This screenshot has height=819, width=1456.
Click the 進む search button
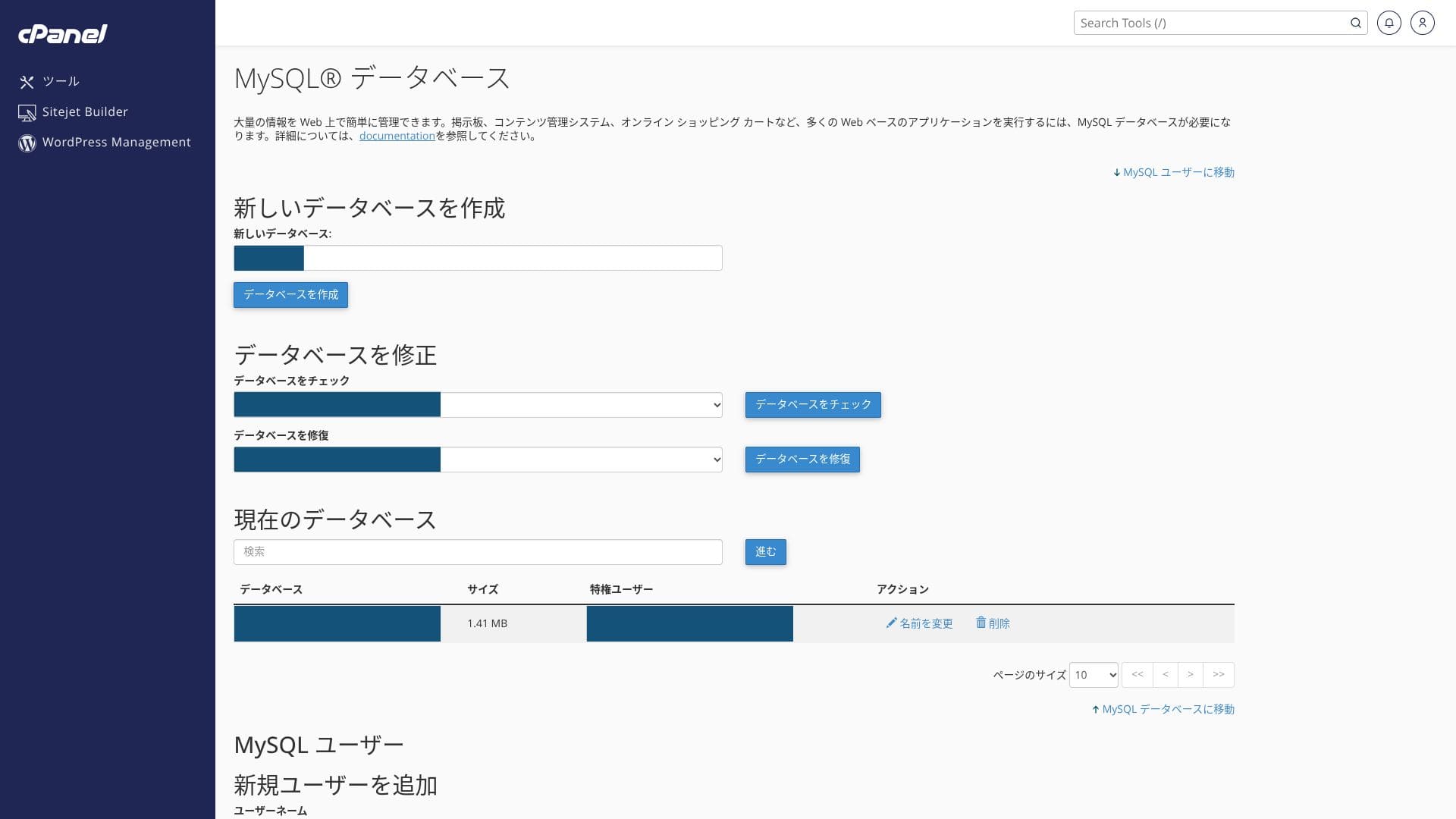click(765, 552)
